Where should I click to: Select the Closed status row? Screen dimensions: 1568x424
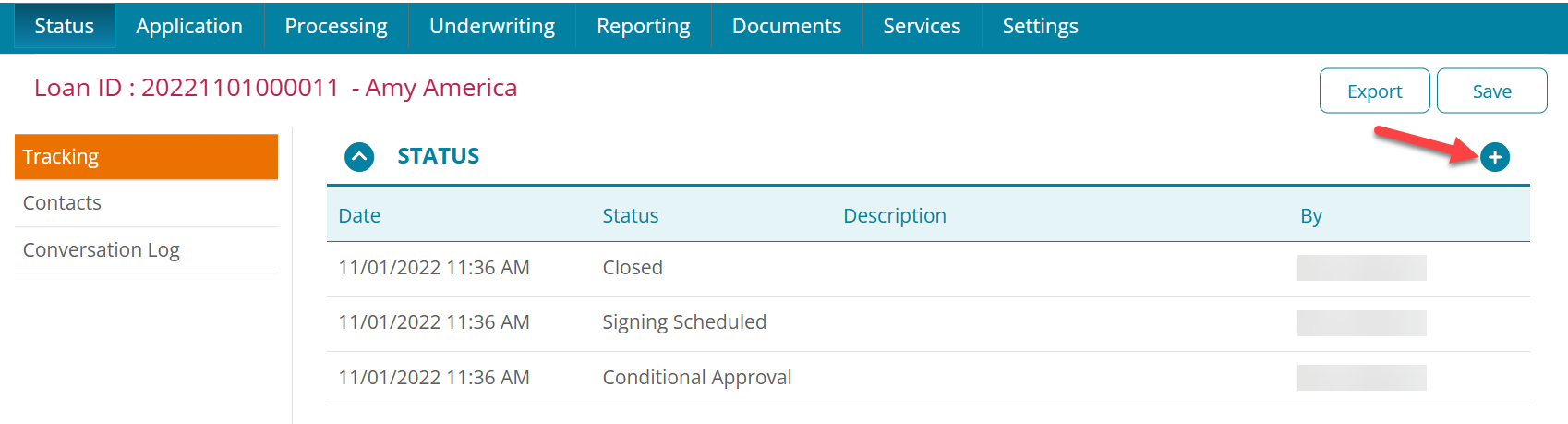(633, 268)
